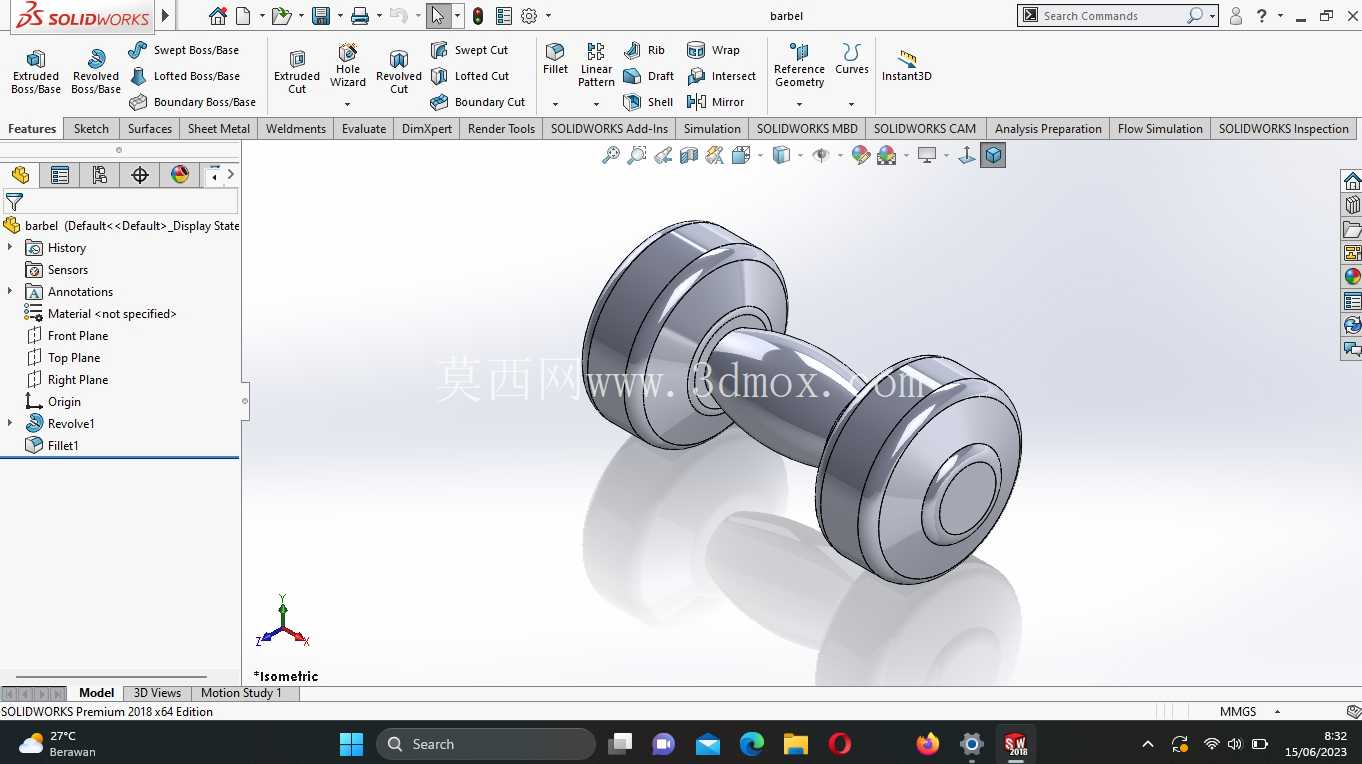
Task: Select the Boundary Cut tool
Action: [477, 102]
